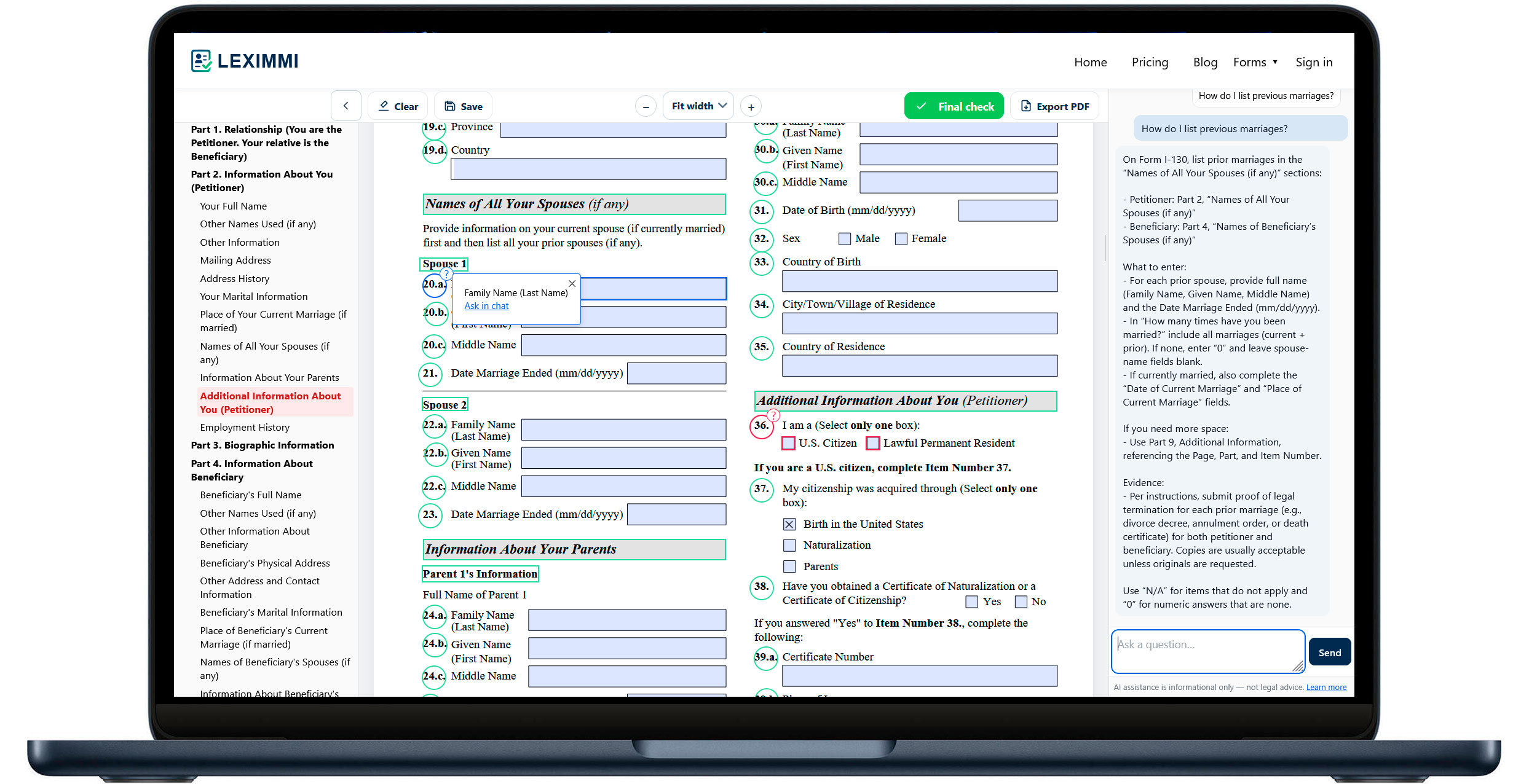Uncheck Birth in the United States

pyautogui.click(x=789, y=524)
